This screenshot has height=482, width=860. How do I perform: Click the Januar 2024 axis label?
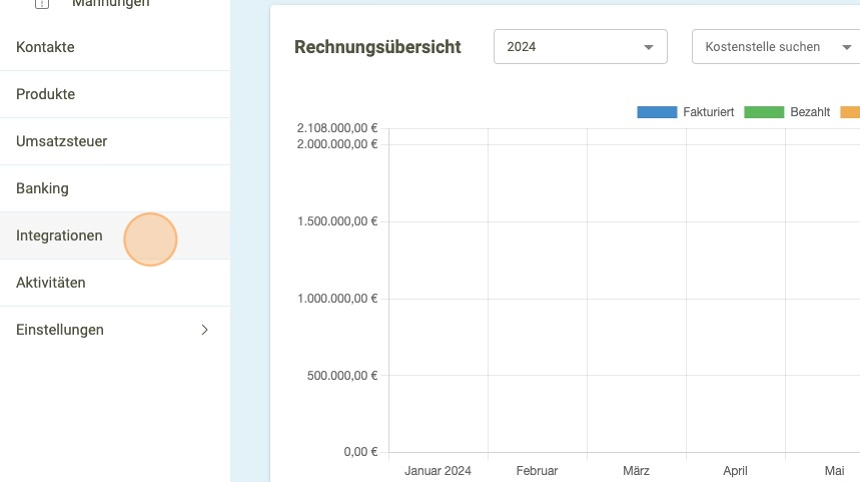click(438, 471)
